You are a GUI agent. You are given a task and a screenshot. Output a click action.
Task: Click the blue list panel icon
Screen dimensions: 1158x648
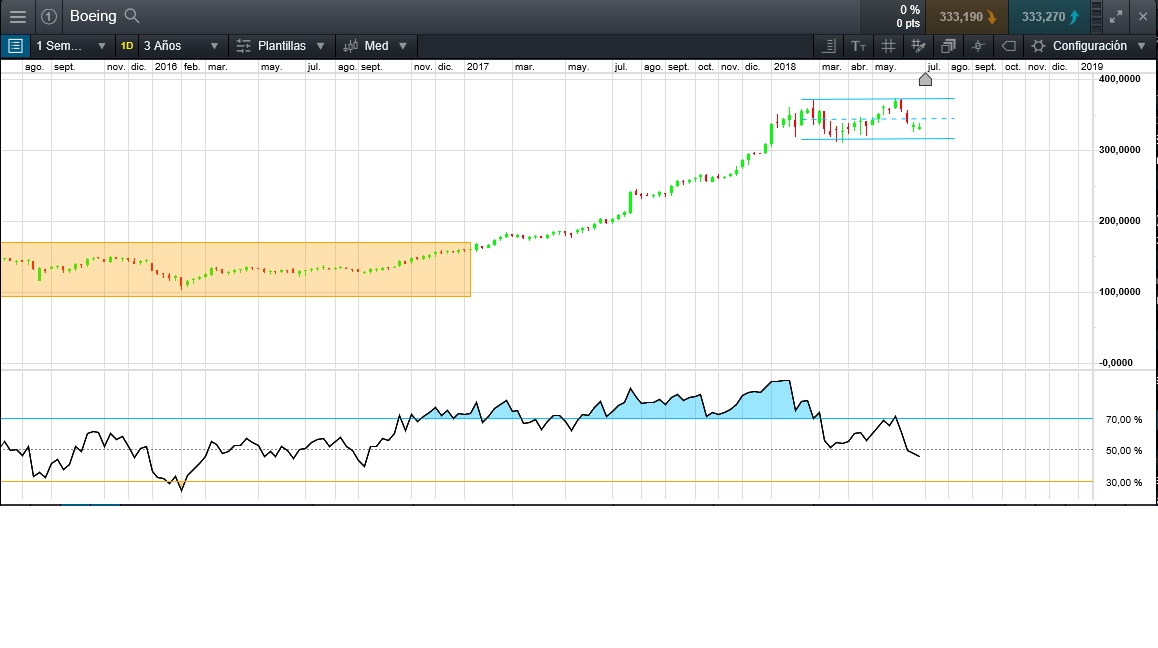14,46
